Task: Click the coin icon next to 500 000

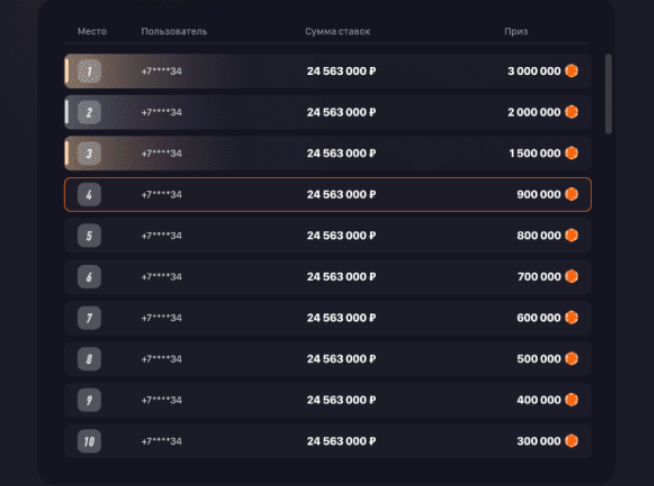Action: [x=571, y=358]
